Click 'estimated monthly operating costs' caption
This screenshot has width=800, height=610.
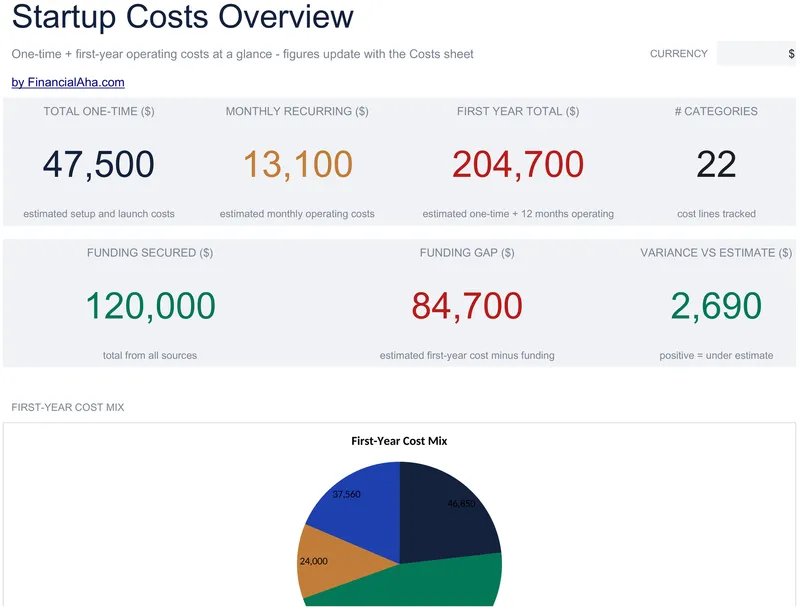tap(297, 214)
